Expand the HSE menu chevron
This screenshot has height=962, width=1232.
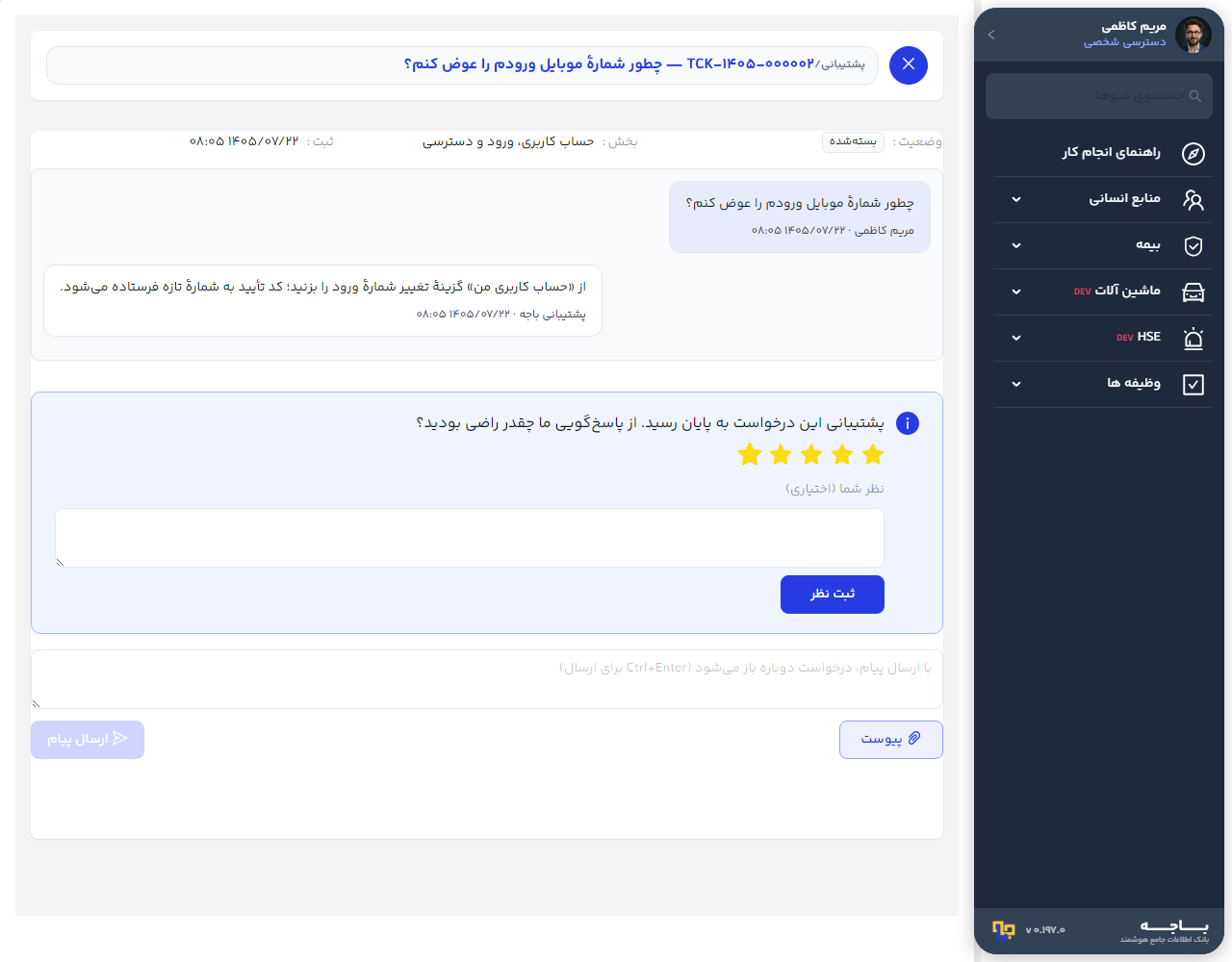point(1016,339)
